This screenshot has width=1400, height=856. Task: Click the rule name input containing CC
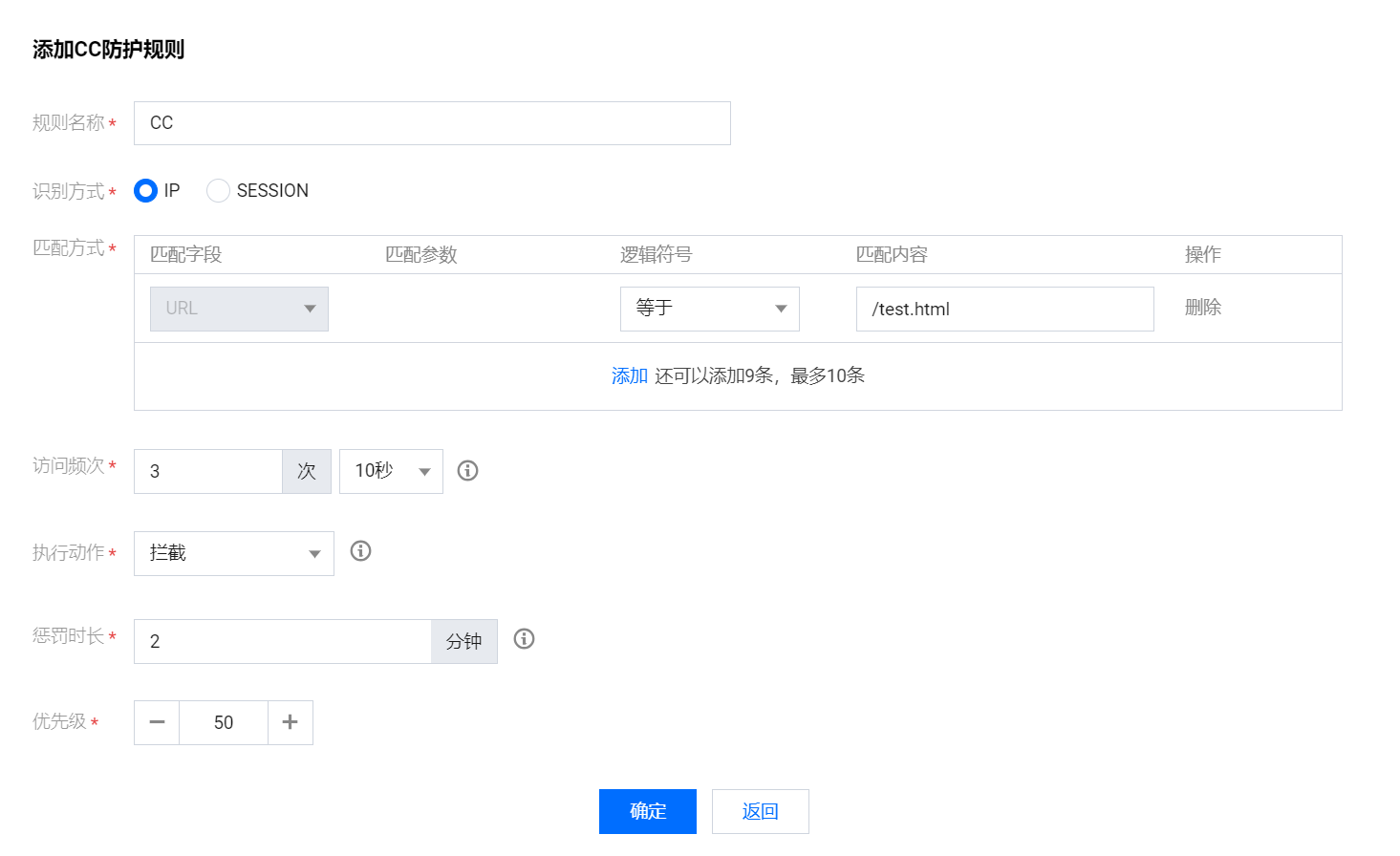(x=432, y=123)
